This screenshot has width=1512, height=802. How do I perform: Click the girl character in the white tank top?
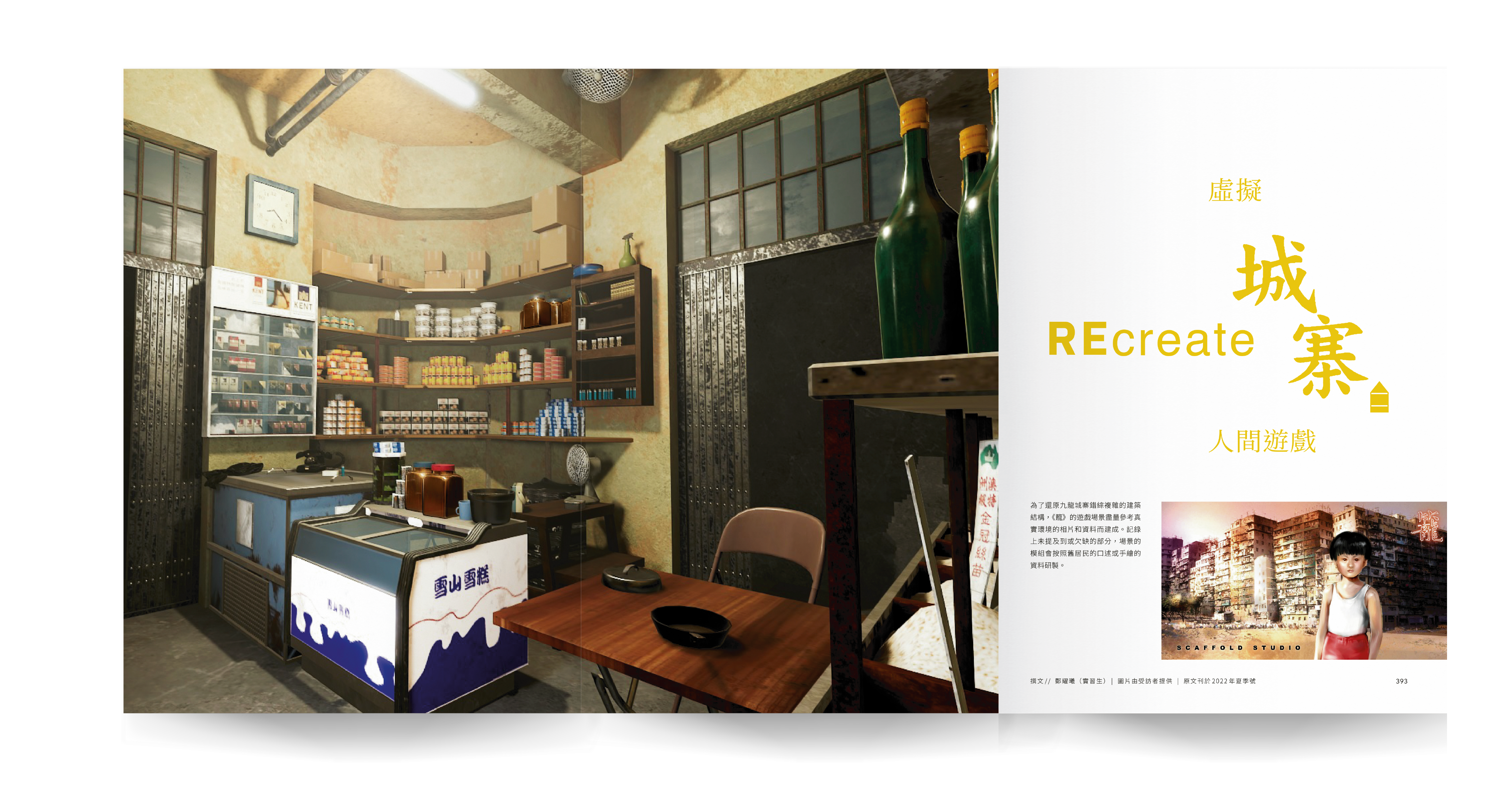coord(1349,599)
